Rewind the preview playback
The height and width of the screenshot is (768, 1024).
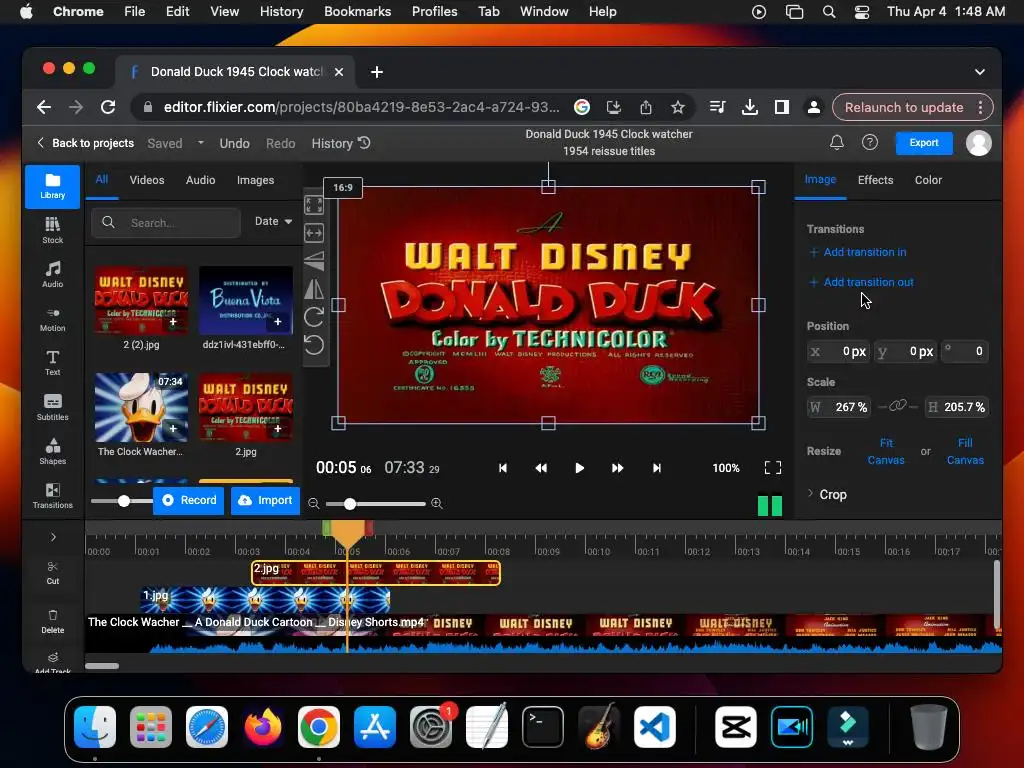click(541, 468)
